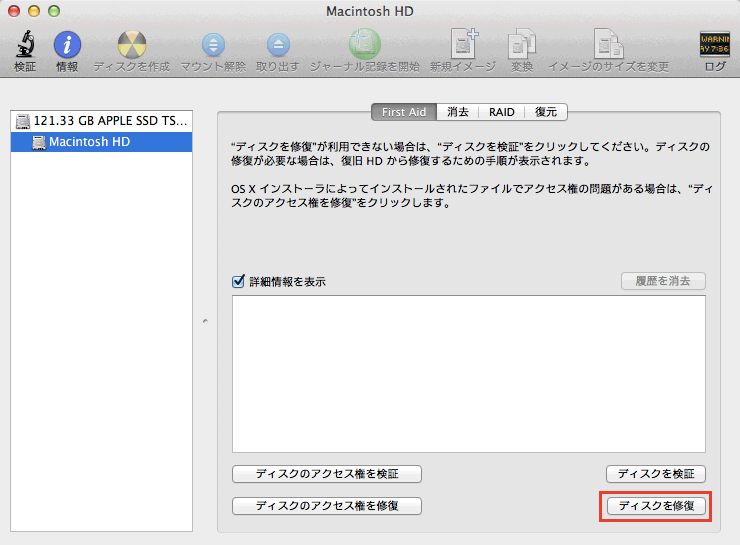Click the ディスクを修復 button
740x545 pixels.
[x=656, y=506]
